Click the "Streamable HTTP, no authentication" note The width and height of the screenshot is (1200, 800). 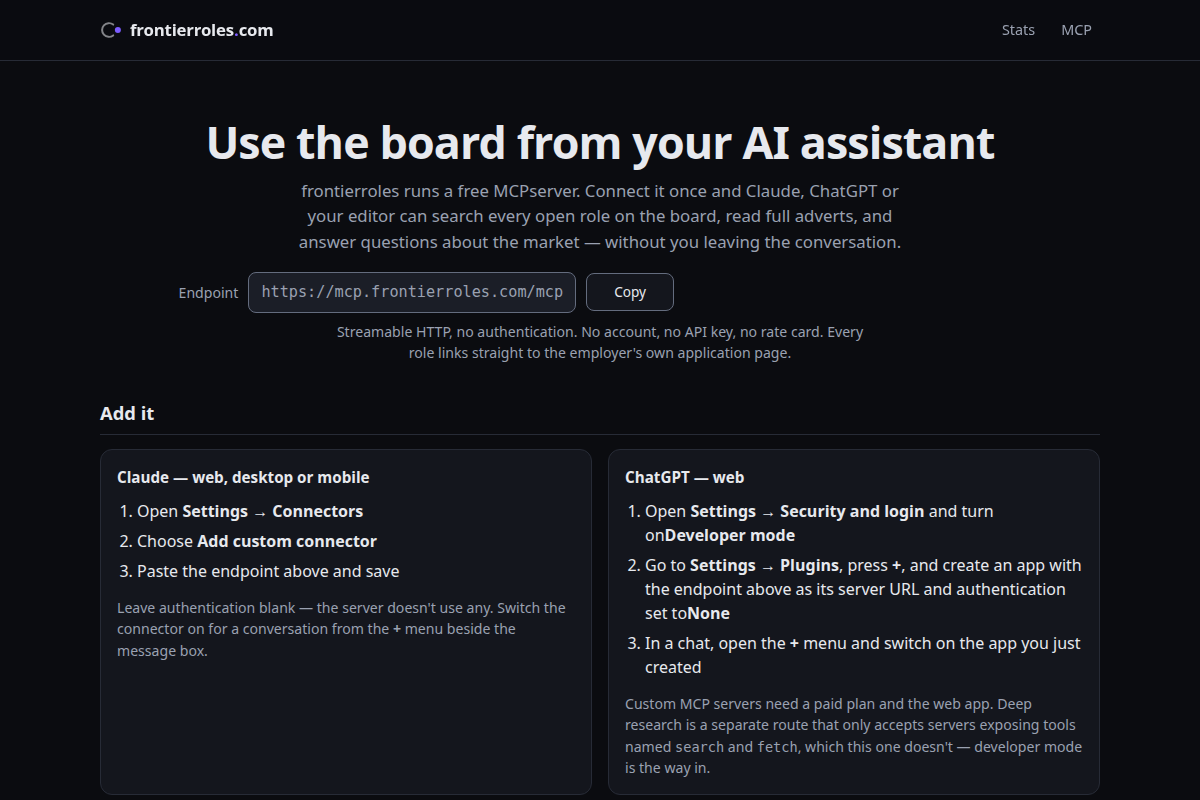click(x=600, y=342)
